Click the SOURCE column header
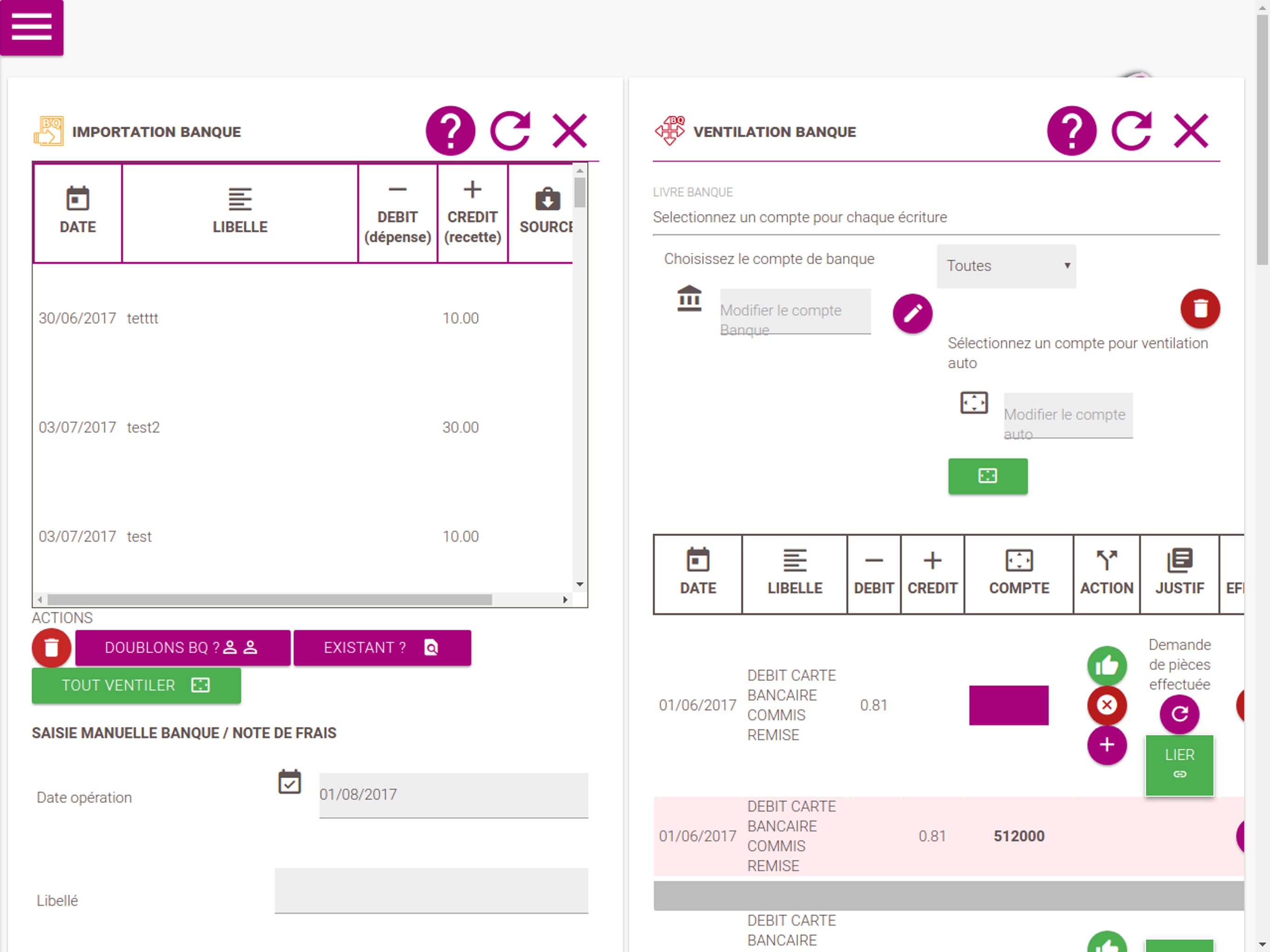1270x952 pixels. coord(541,213)
